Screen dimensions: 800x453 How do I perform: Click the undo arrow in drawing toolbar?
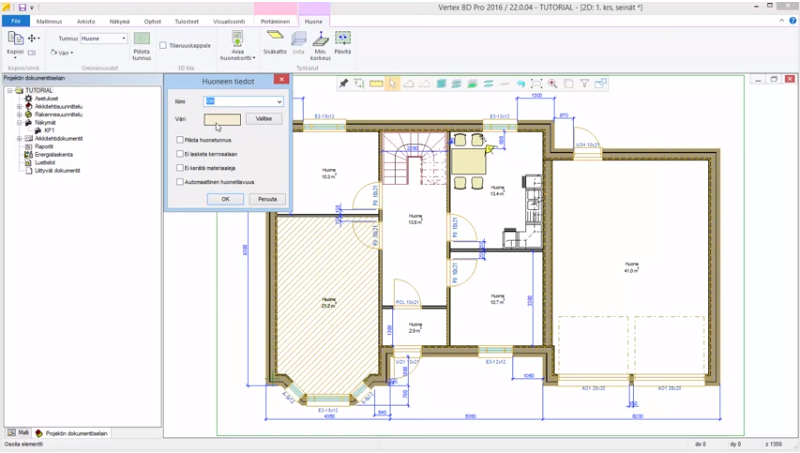click(521, 83)
